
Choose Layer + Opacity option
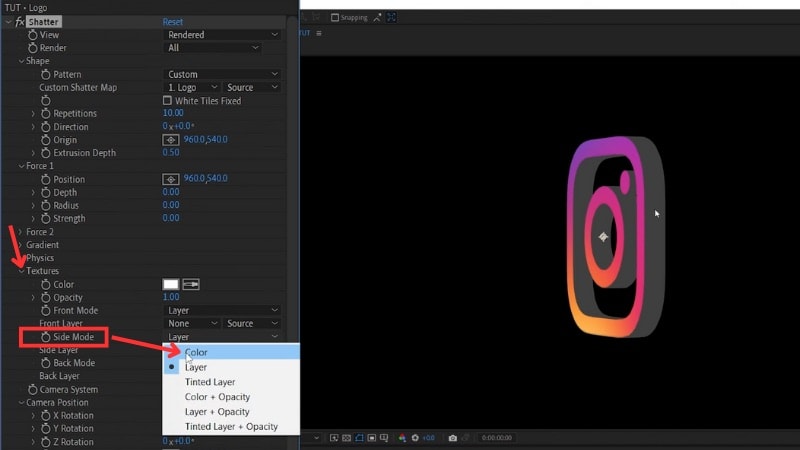click(x=231, y=411)
